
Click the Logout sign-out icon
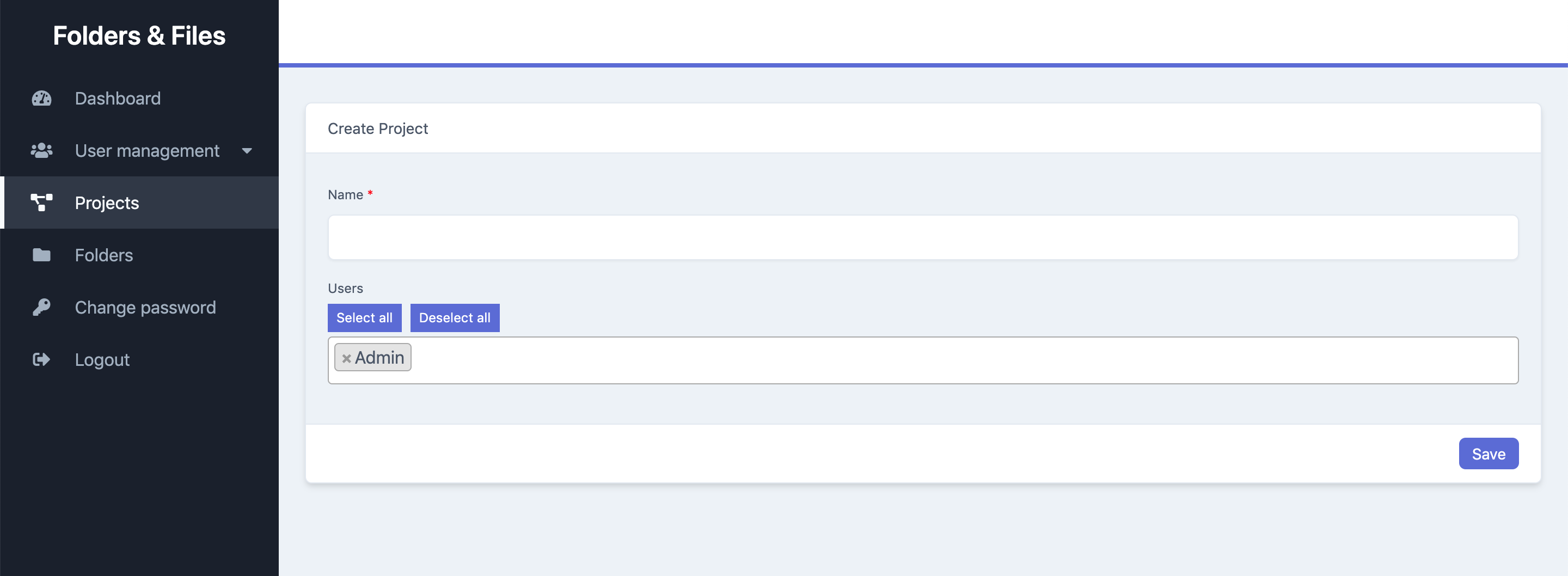coord(41,359)
